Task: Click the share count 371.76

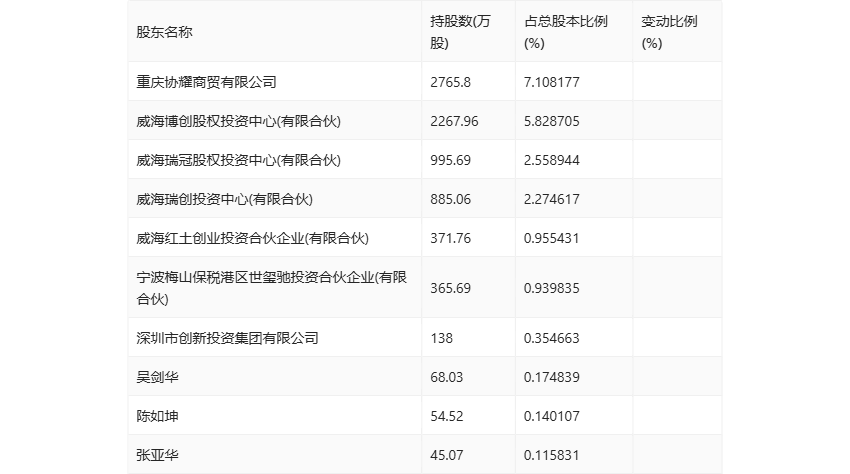Action: [x=450, y=238]
